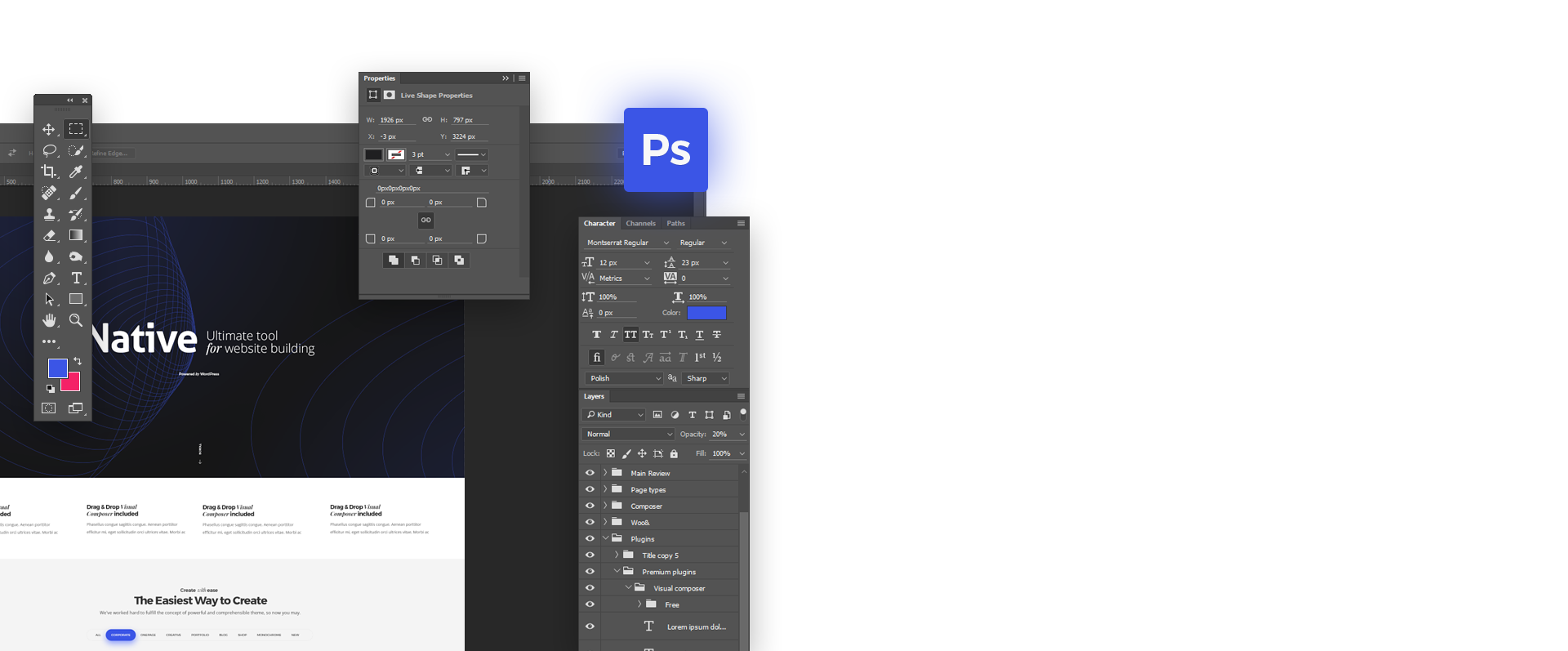This screenshot has width=1568, height=651.
Task: Toggle Strikethrough text style
Action: tap(717, 335)
